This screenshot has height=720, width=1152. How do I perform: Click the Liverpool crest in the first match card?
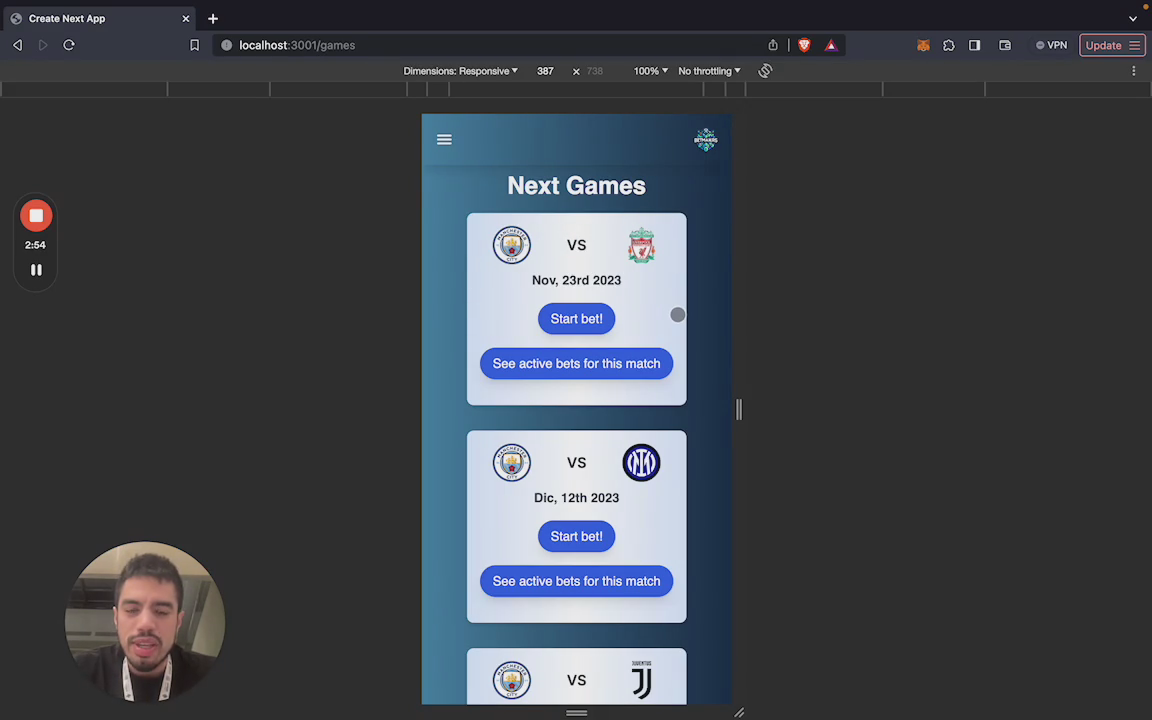click(641, 245)
